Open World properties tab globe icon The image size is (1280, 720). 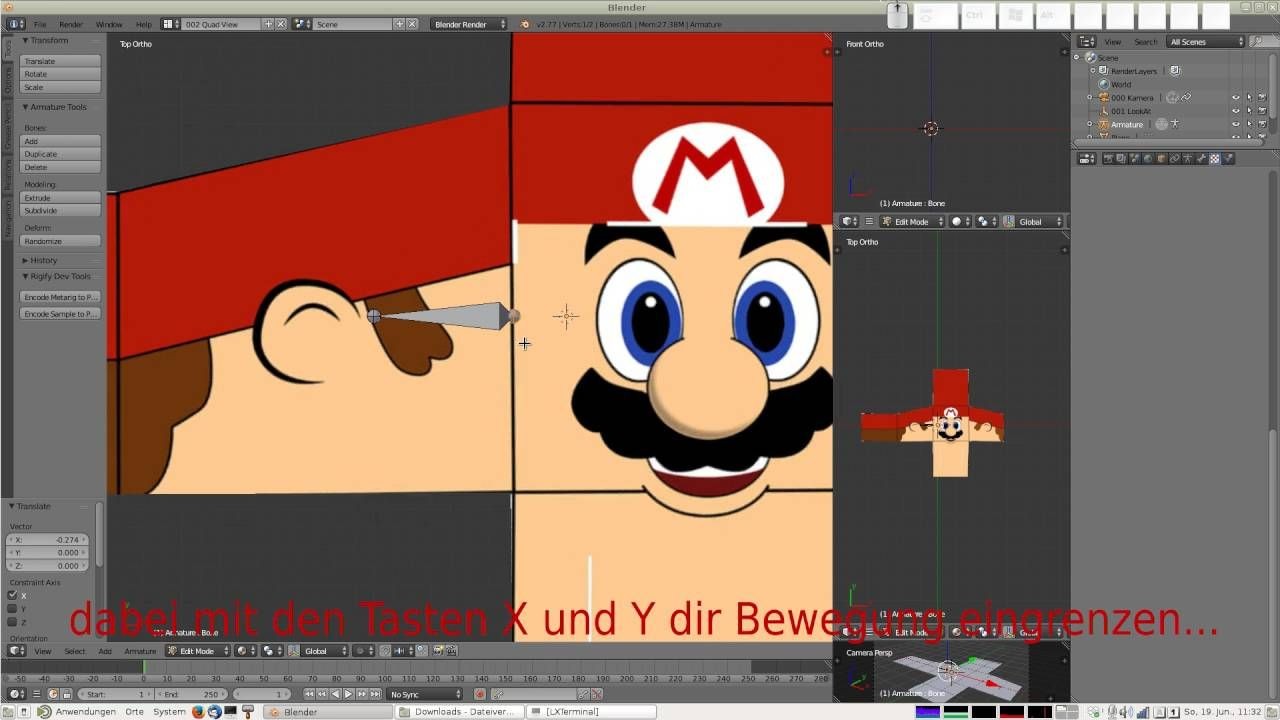(x=1148, y=158)
